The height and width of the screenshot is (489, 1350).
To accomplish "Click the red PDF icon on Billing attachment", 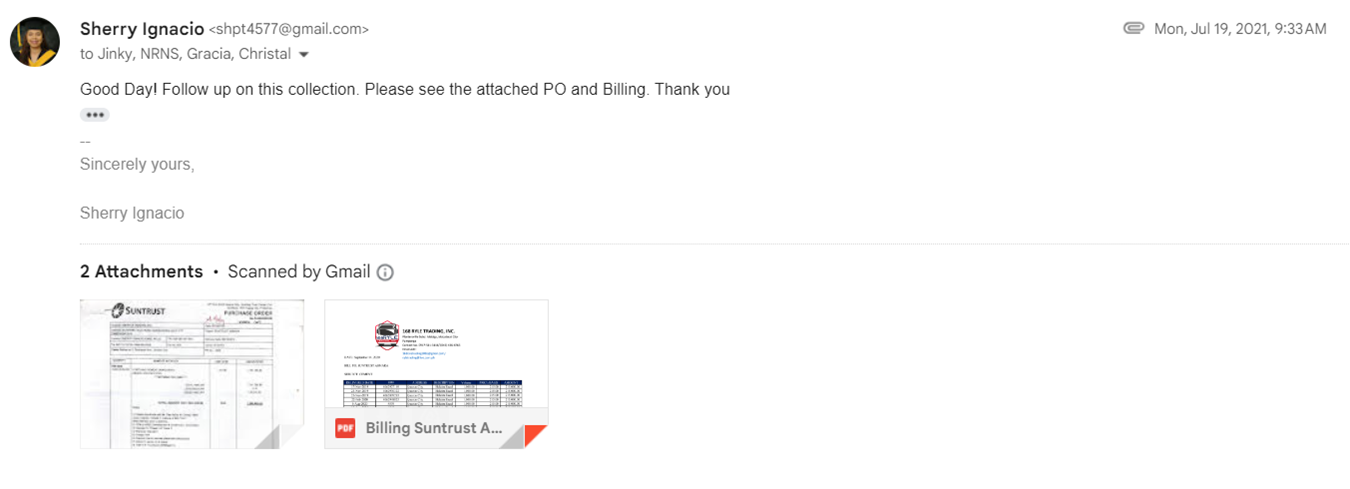I will coord(345,428).
